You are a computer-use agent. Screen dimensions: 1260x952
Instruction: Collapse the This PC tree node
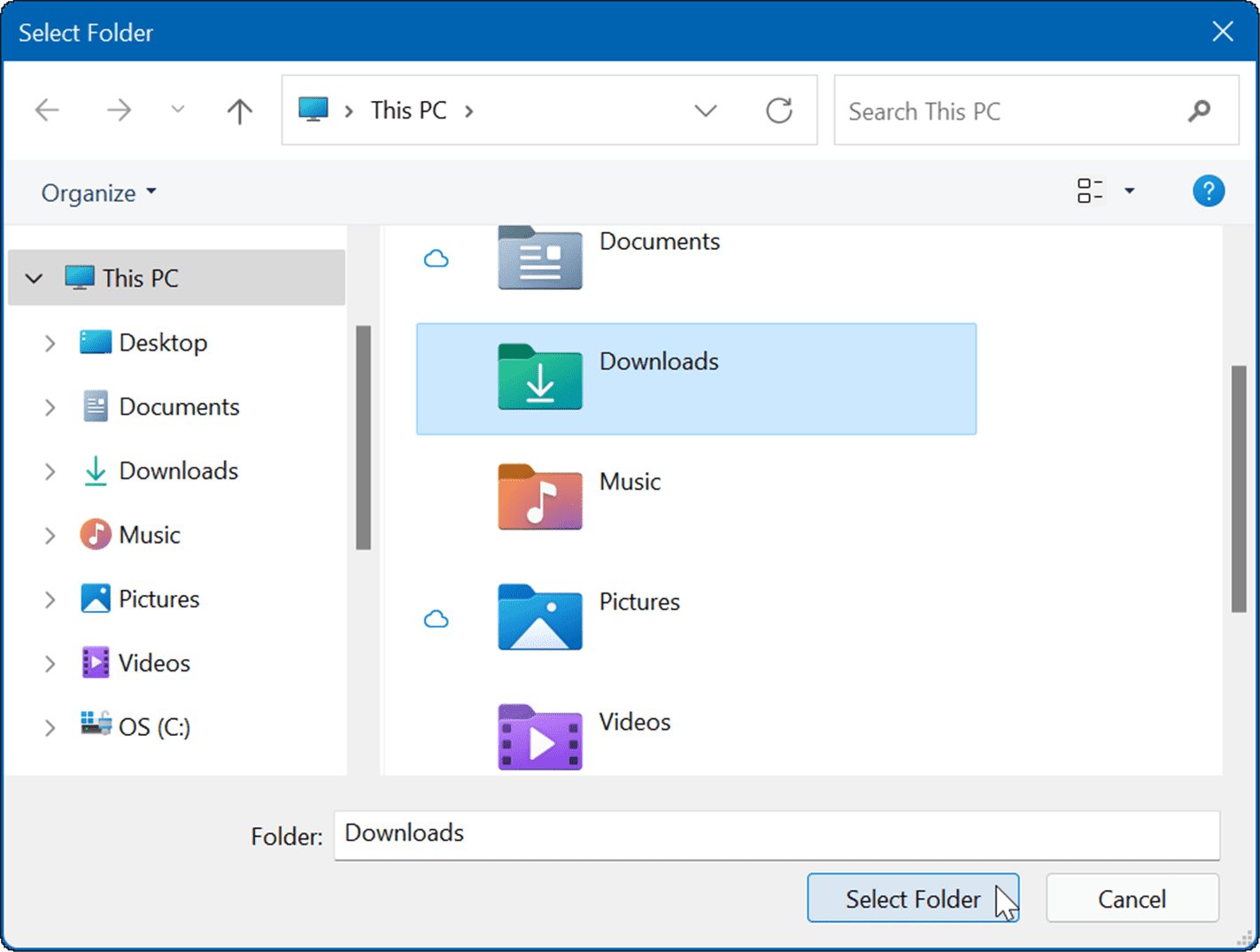click(35, 279)
